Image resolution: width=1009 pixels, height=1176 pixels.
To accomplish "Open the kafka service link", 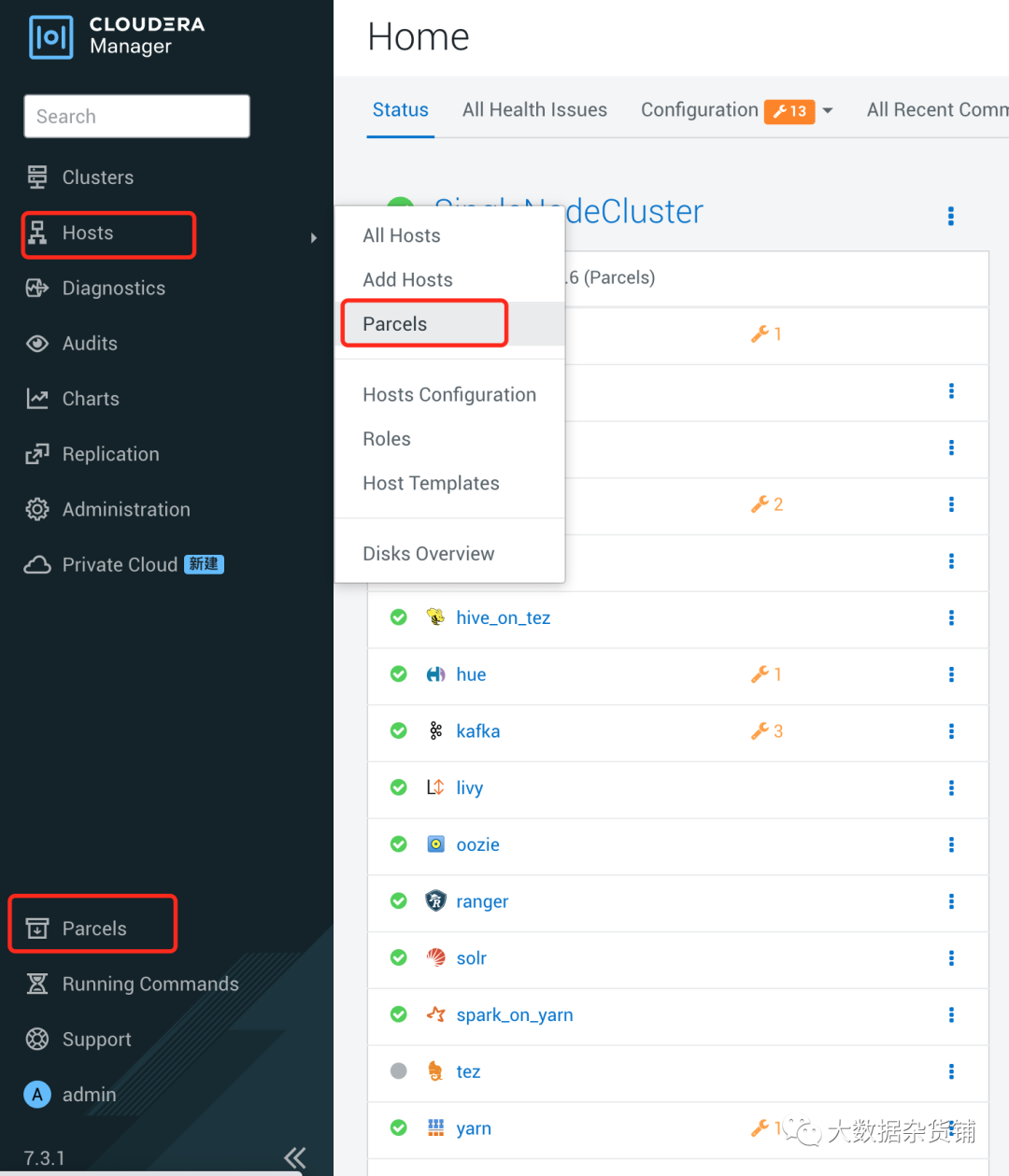I will [478, 731].
